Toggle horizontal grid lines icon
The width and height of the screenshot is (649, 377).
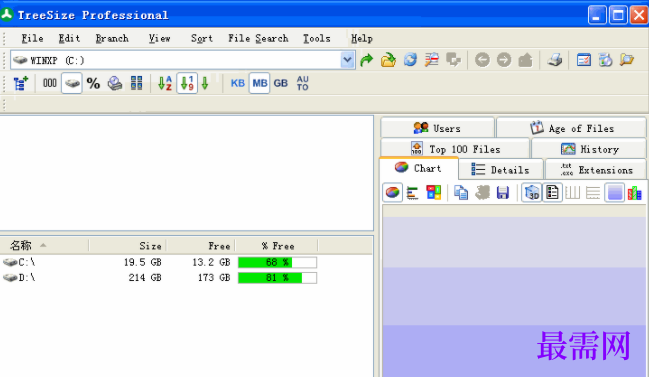593,192
